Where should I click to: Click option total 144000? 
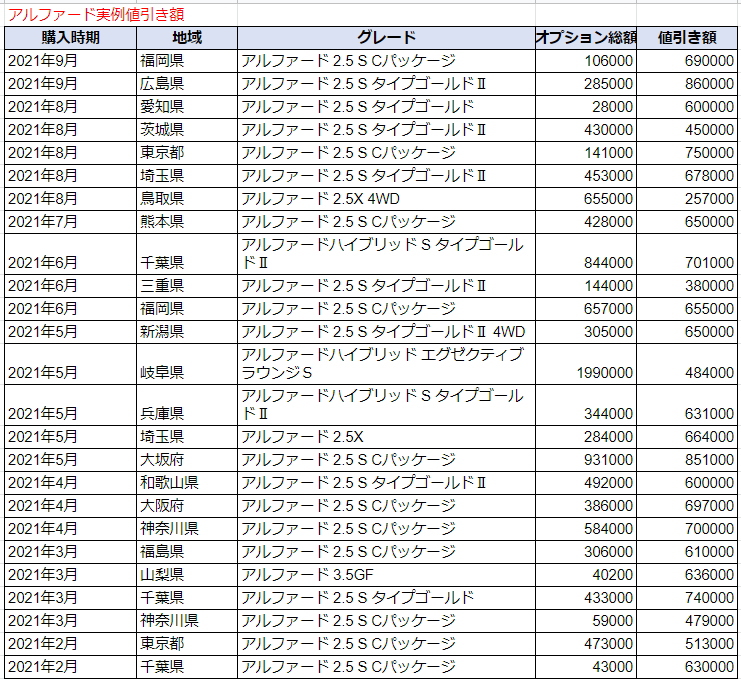click(586, 286)
